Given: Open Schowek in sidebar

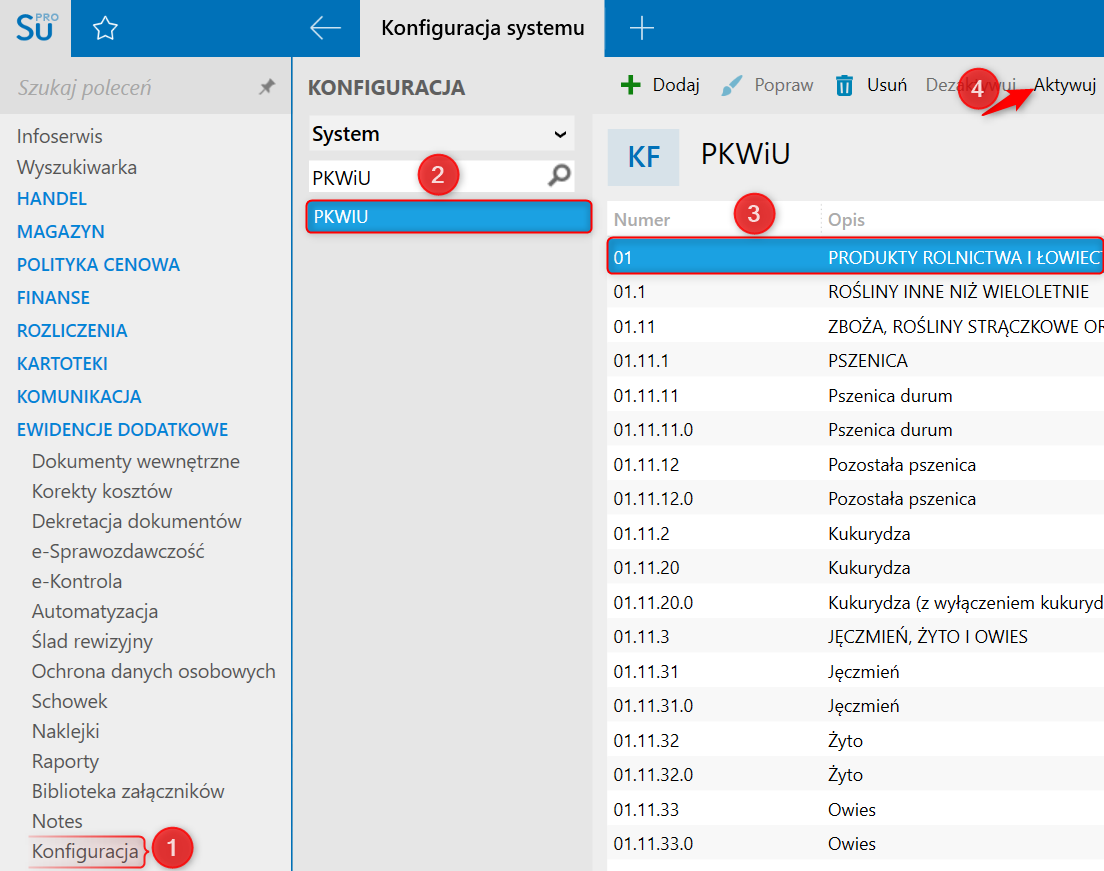Looking at the screenshot, I should 70,701.
